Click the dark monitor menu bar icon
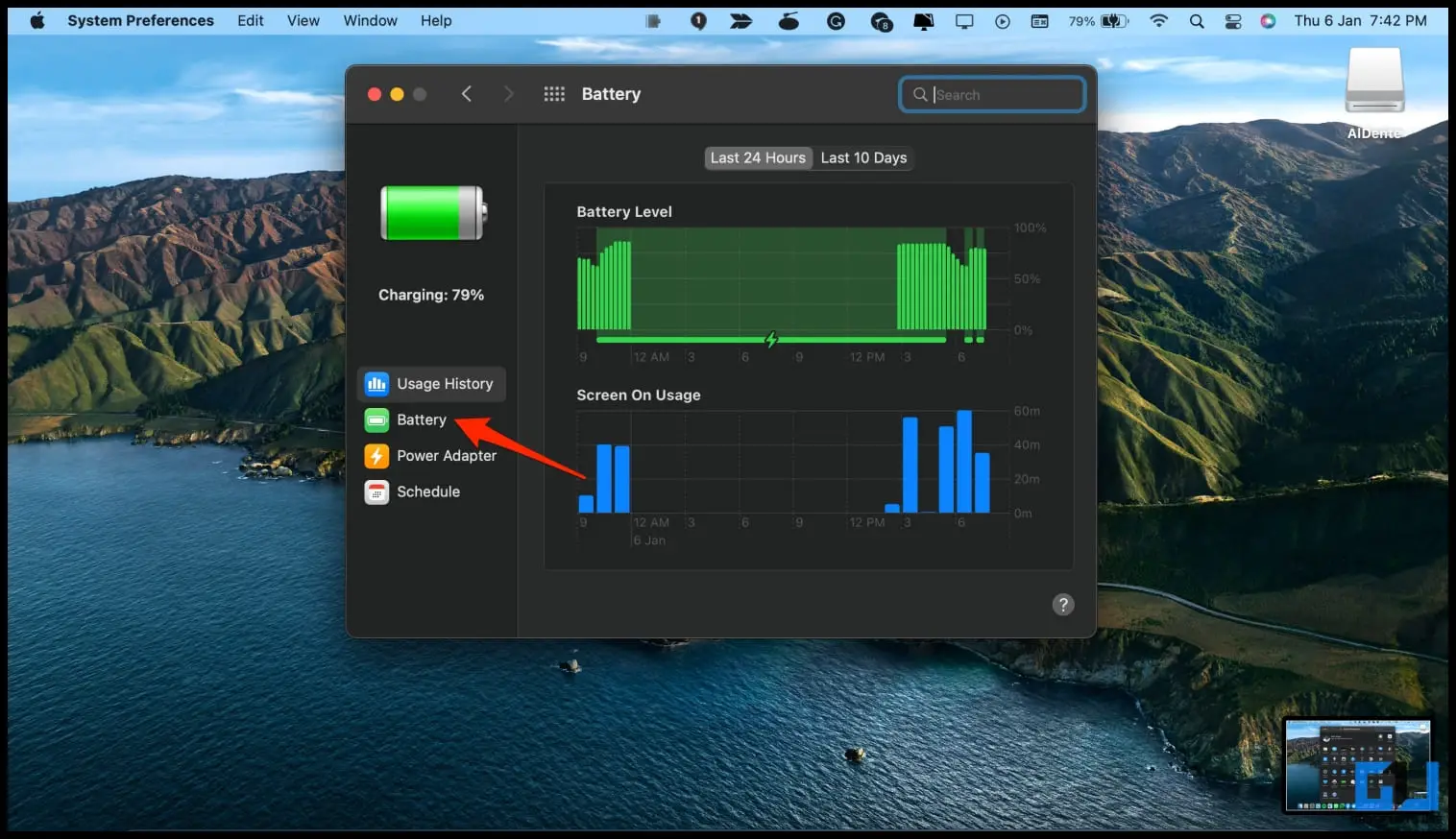The image size is (1456, 839). pos(924,21)
